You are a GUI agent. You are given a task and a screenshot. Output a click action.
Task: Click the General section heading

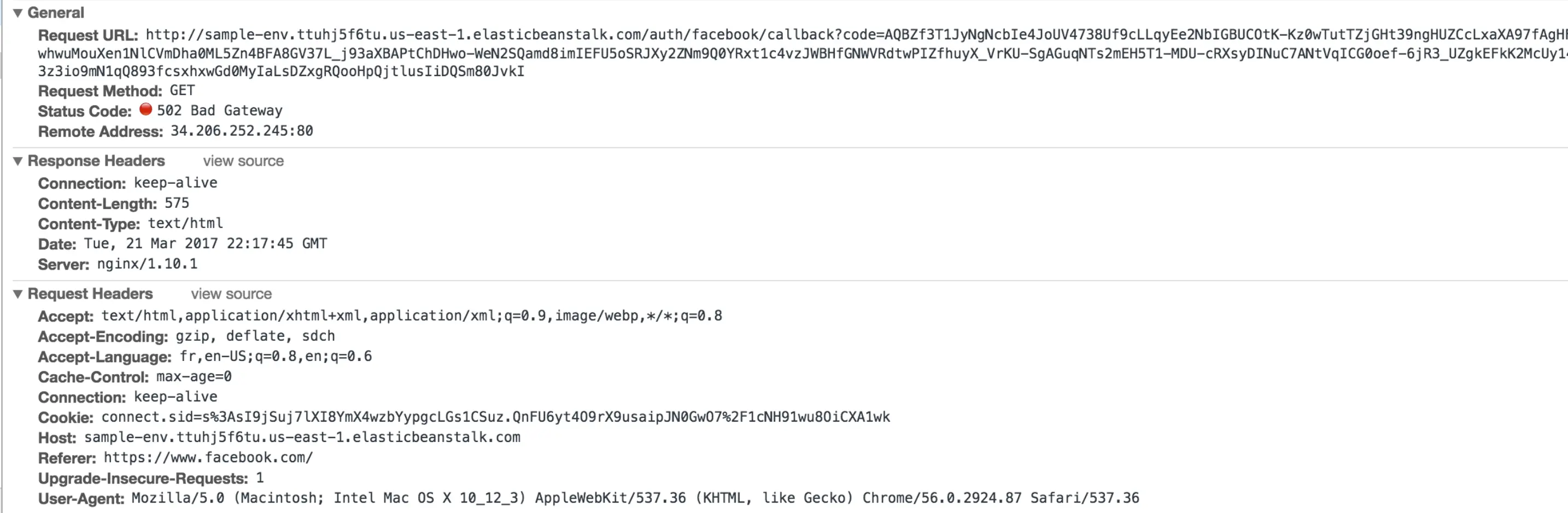click(x=55, y=13)
